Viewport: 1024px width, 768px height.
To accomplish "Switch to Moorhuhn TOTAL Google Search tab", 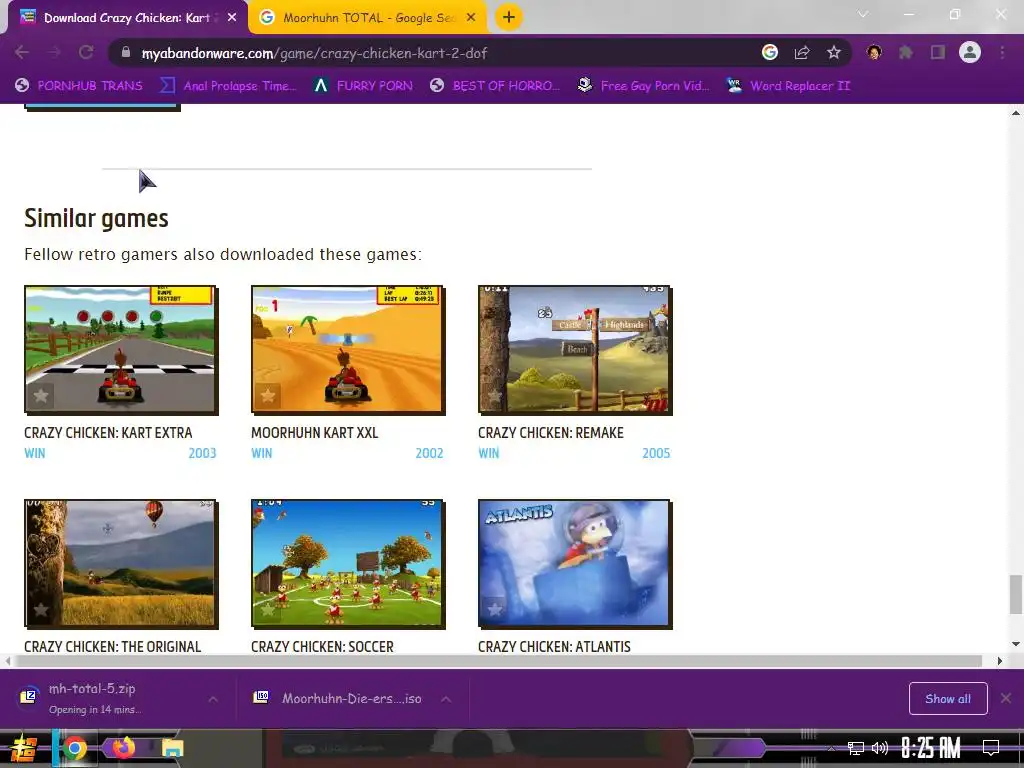I will 368,18.
